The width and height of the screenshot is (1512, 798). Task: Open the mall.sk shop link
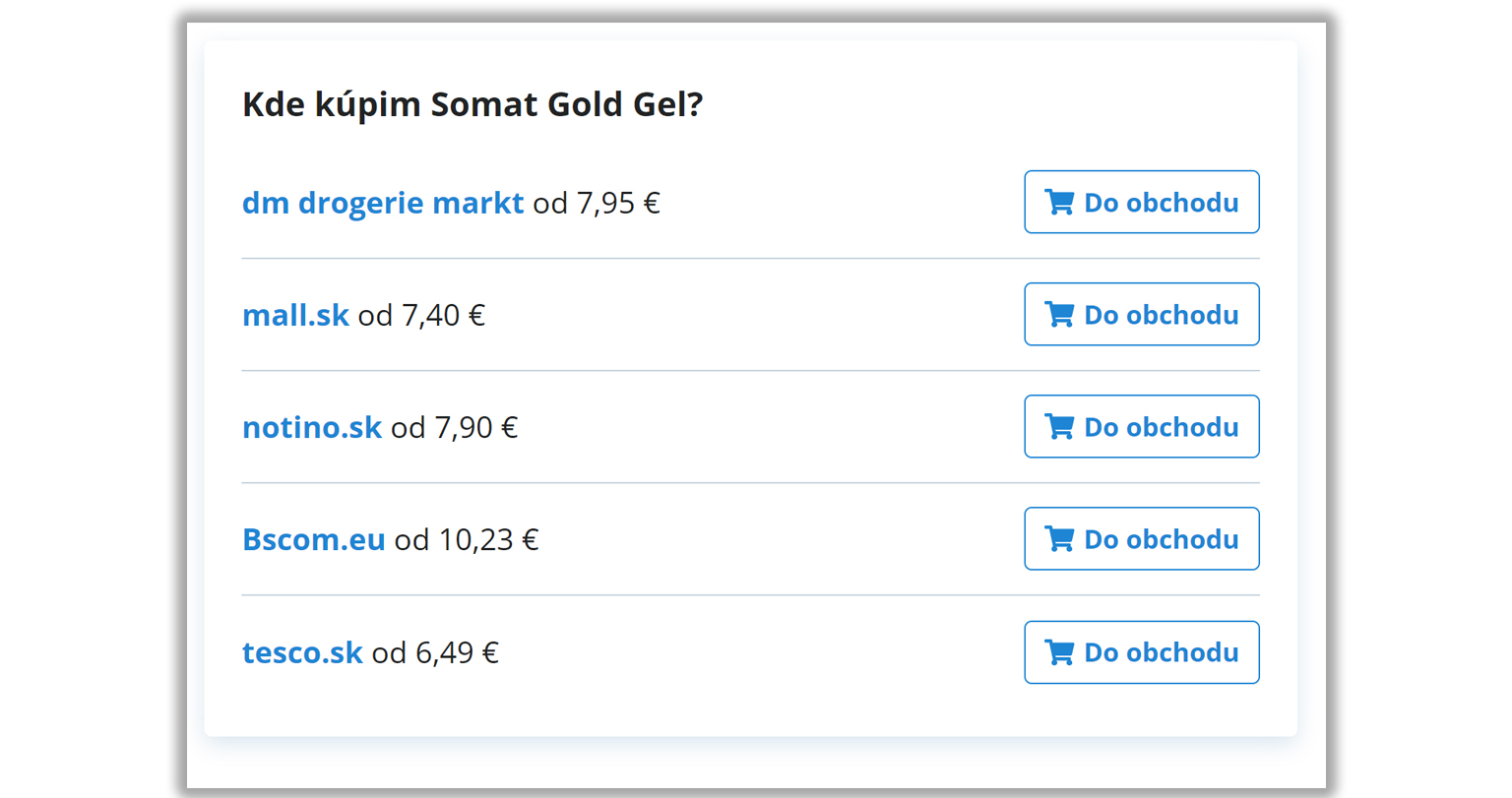point(295,315)
